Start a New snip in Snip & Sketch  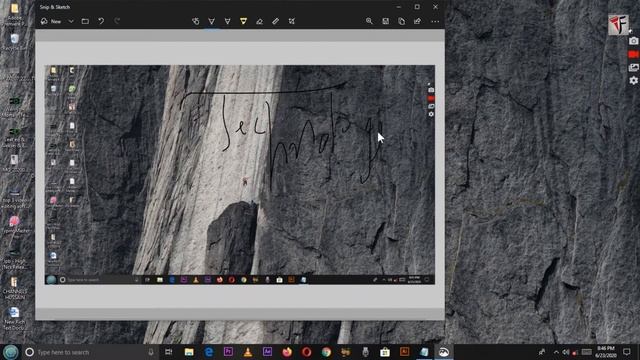(51, 21)
